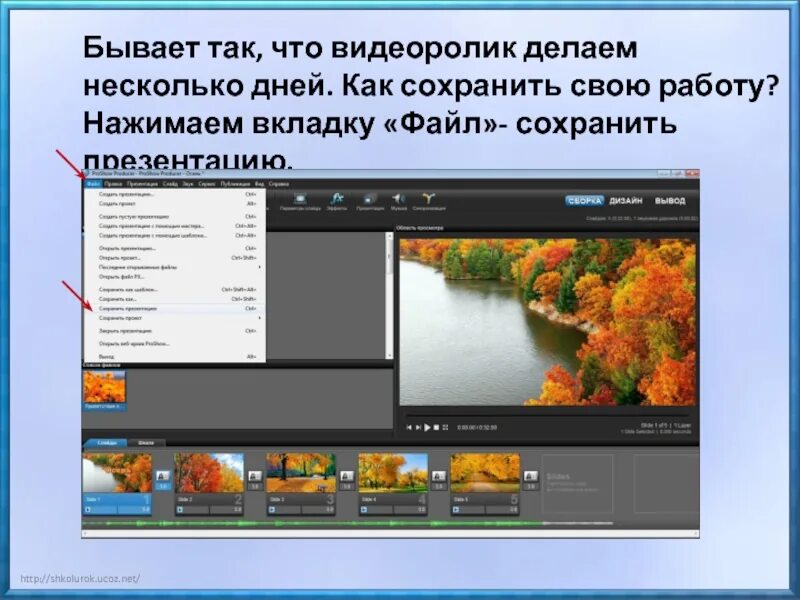
Task: Choose Создать проект in File menu
Action: (x=175, y=204)
